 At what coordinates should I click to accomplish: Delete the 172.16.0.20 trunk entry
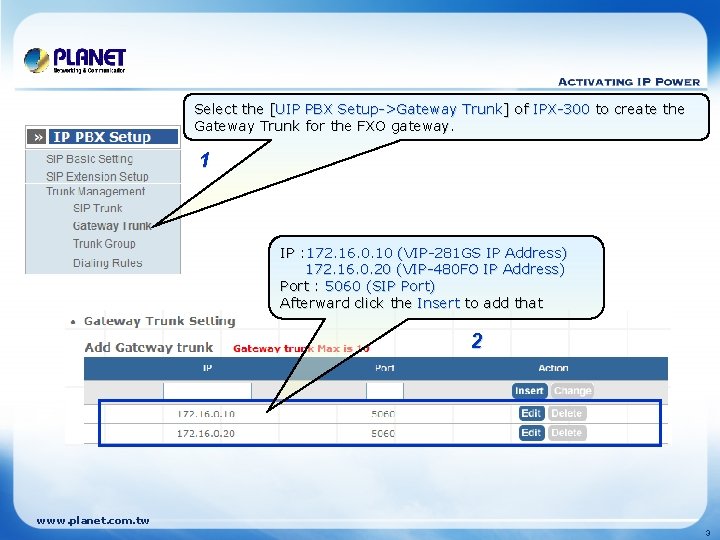click(x=567, y=433)
